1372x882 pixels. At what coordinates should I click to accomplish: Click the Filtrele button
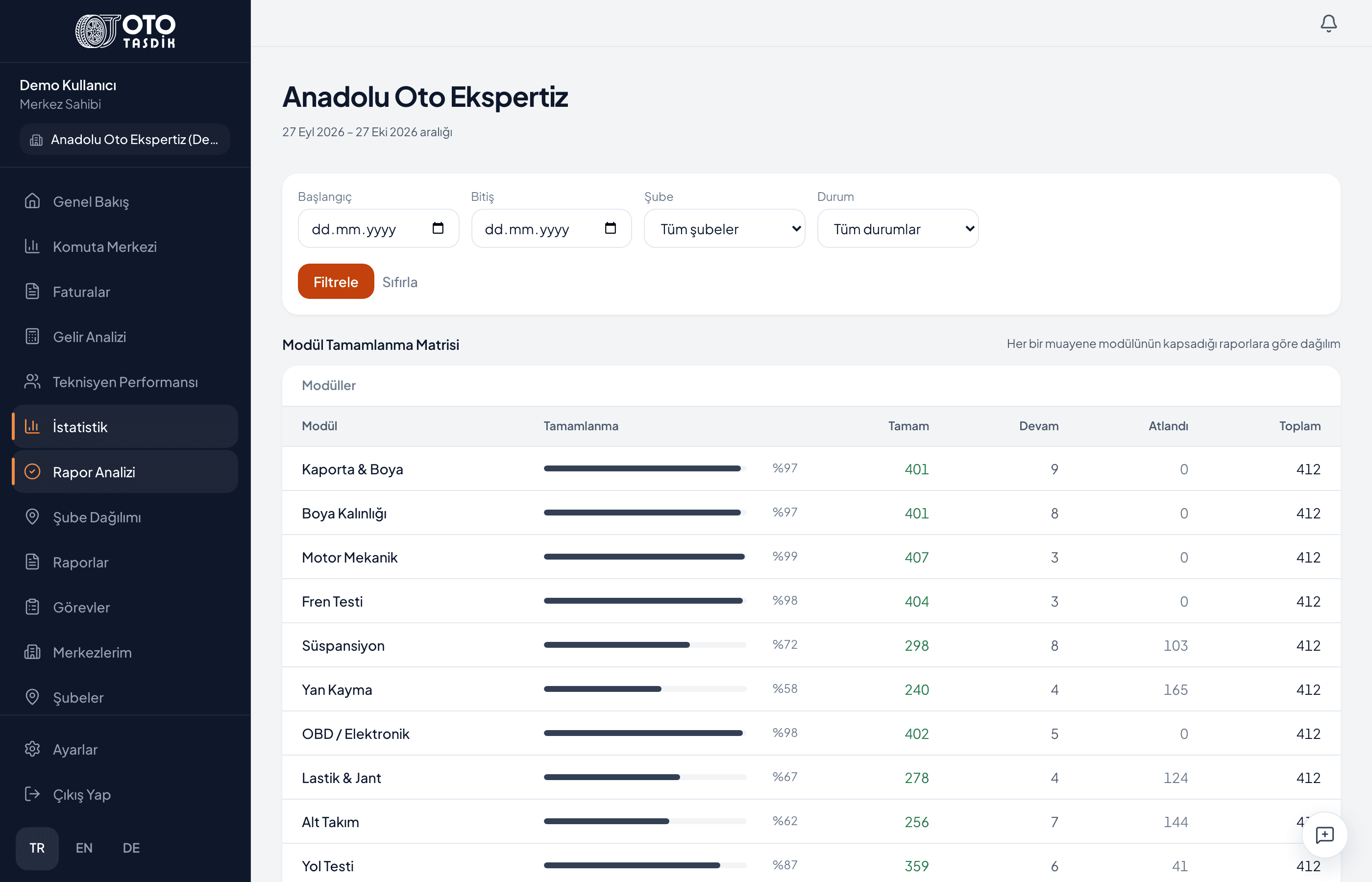(336, 282)
